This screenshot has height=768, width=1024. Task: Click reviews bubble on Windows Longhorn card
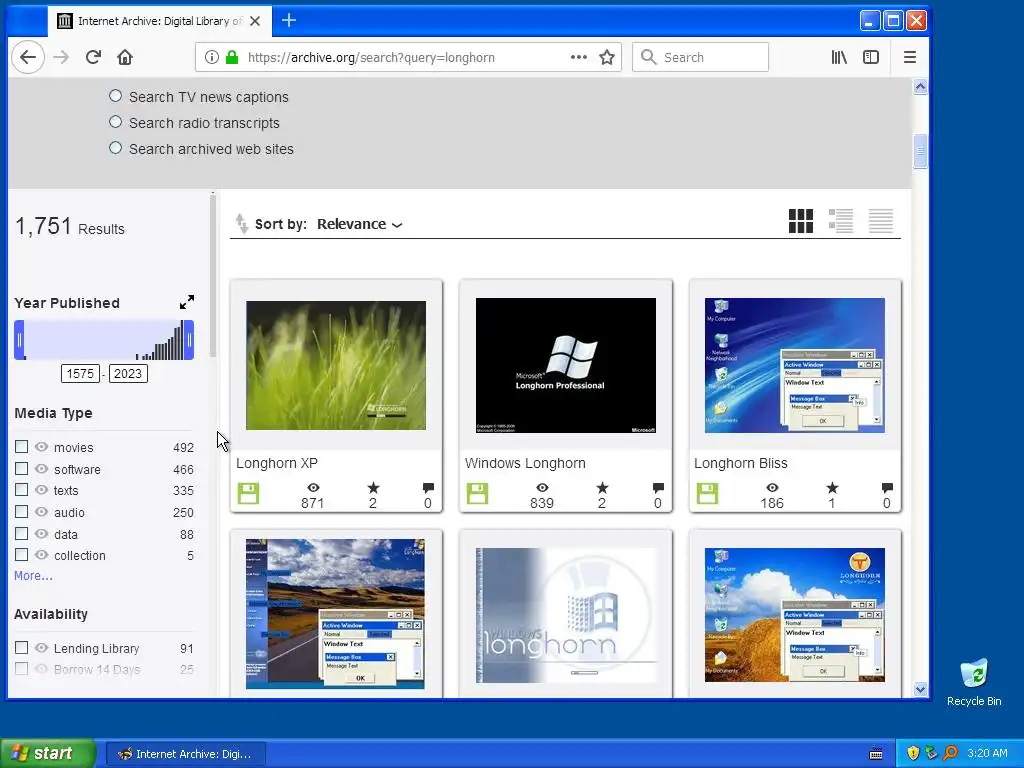coord(658,488)
